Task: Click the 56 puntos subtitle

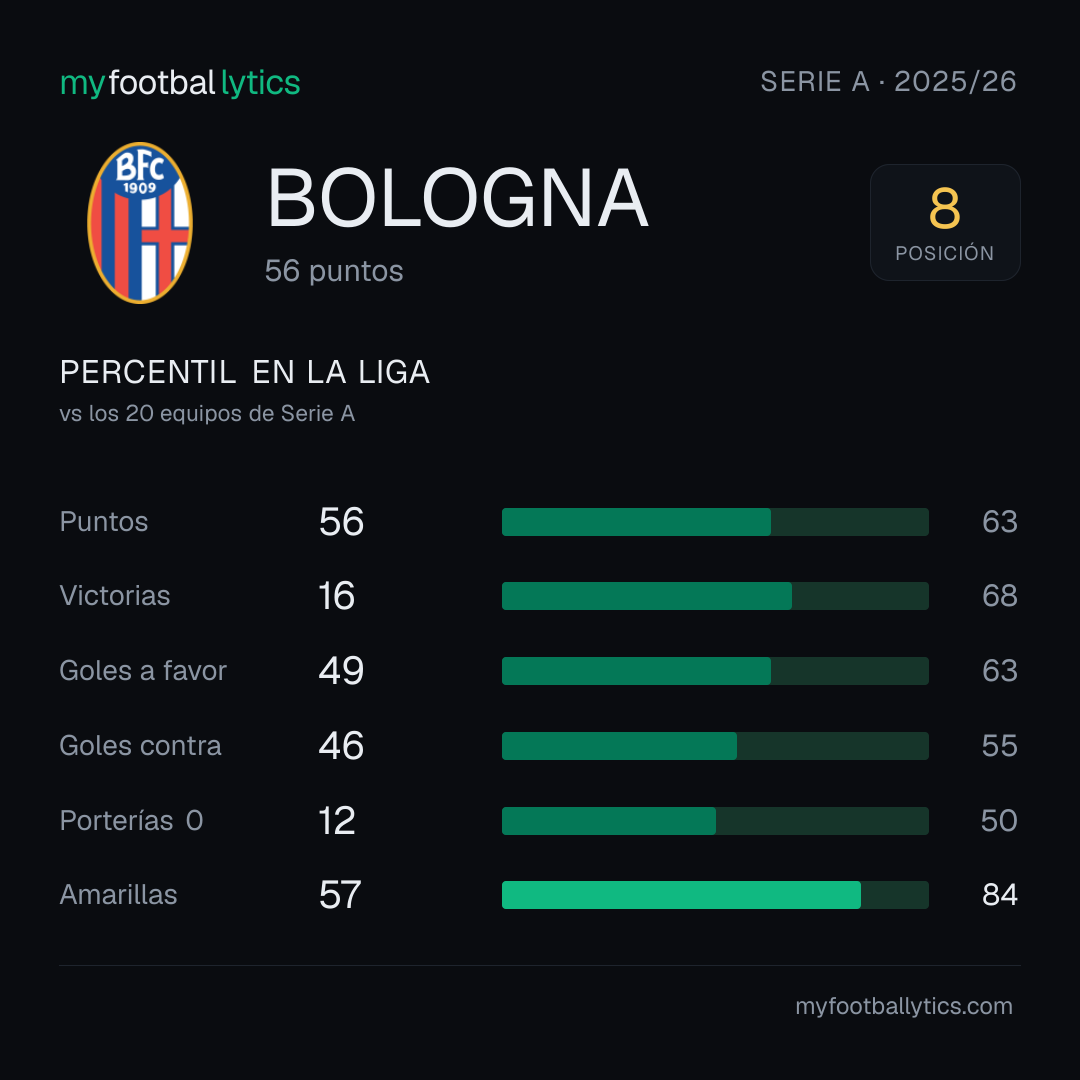Action: 334,271
